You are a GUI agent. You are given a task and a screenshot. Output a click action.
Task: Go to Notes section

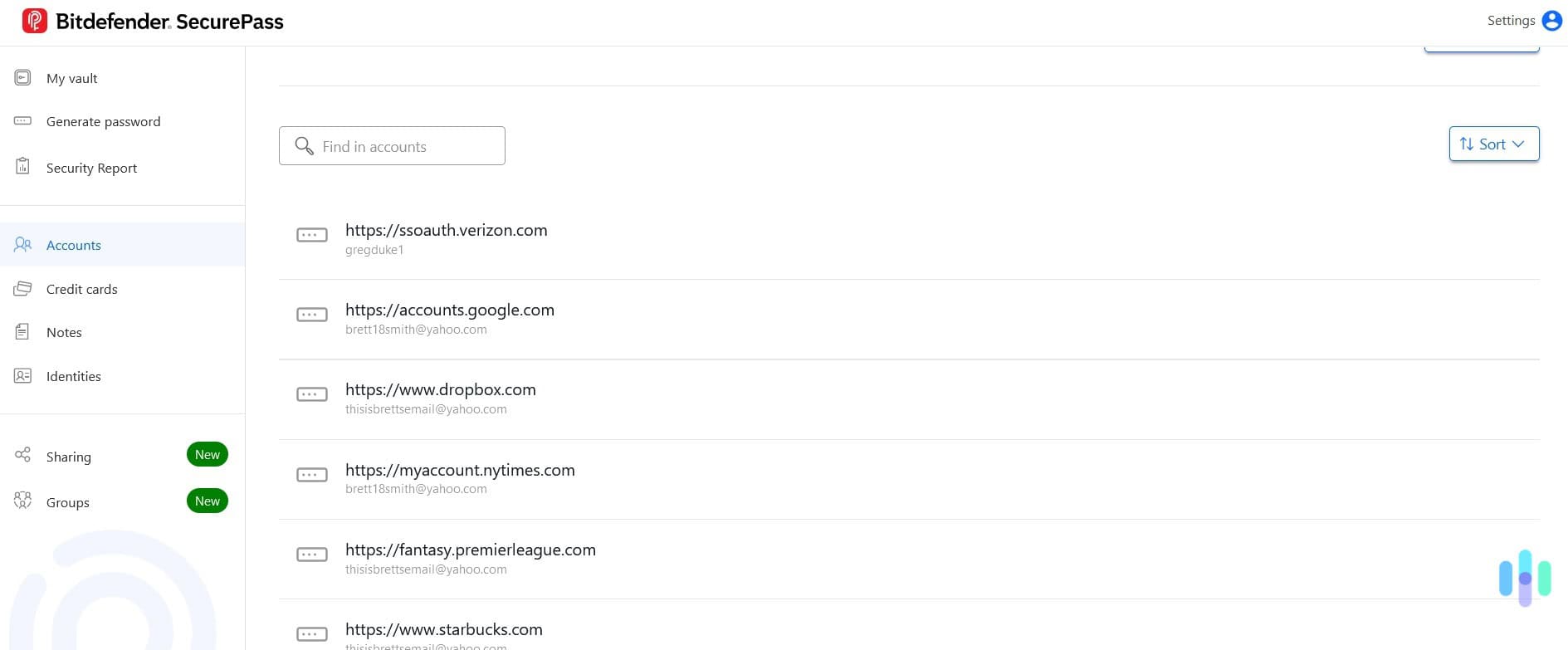tap(64, 332)
